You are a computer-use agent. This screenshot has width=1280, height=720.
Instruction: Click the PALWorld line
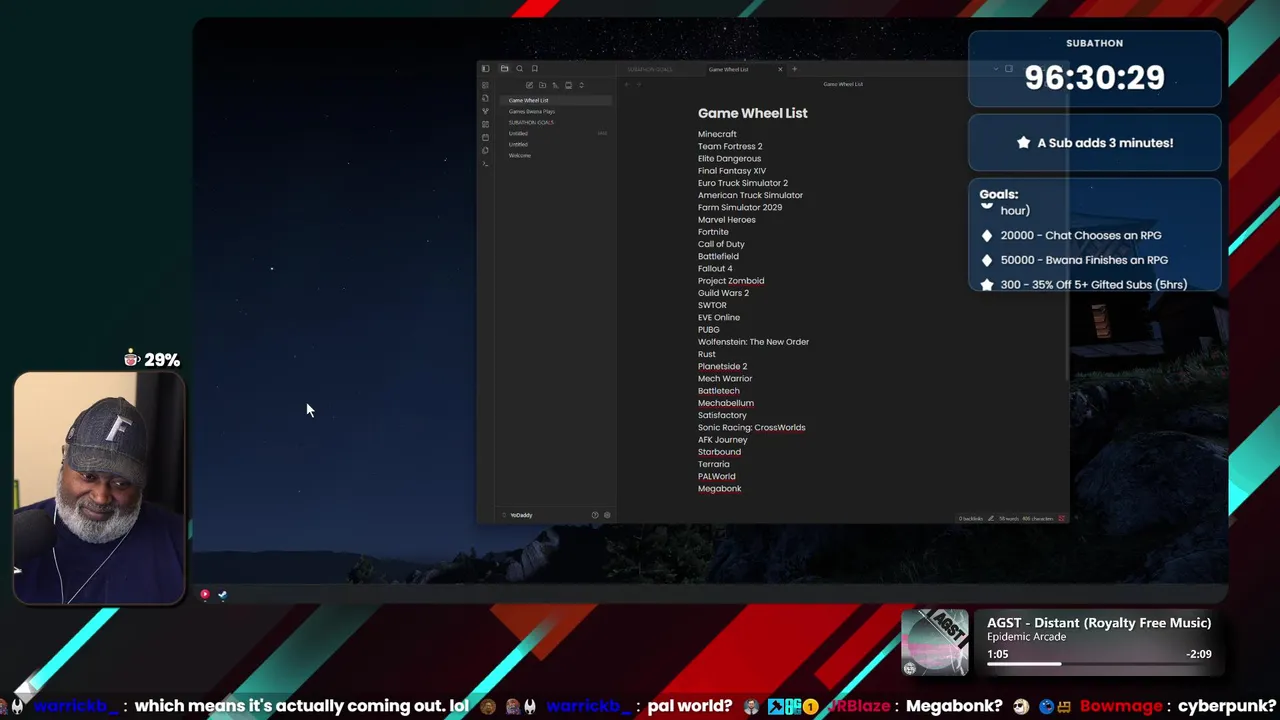(716, 476)
